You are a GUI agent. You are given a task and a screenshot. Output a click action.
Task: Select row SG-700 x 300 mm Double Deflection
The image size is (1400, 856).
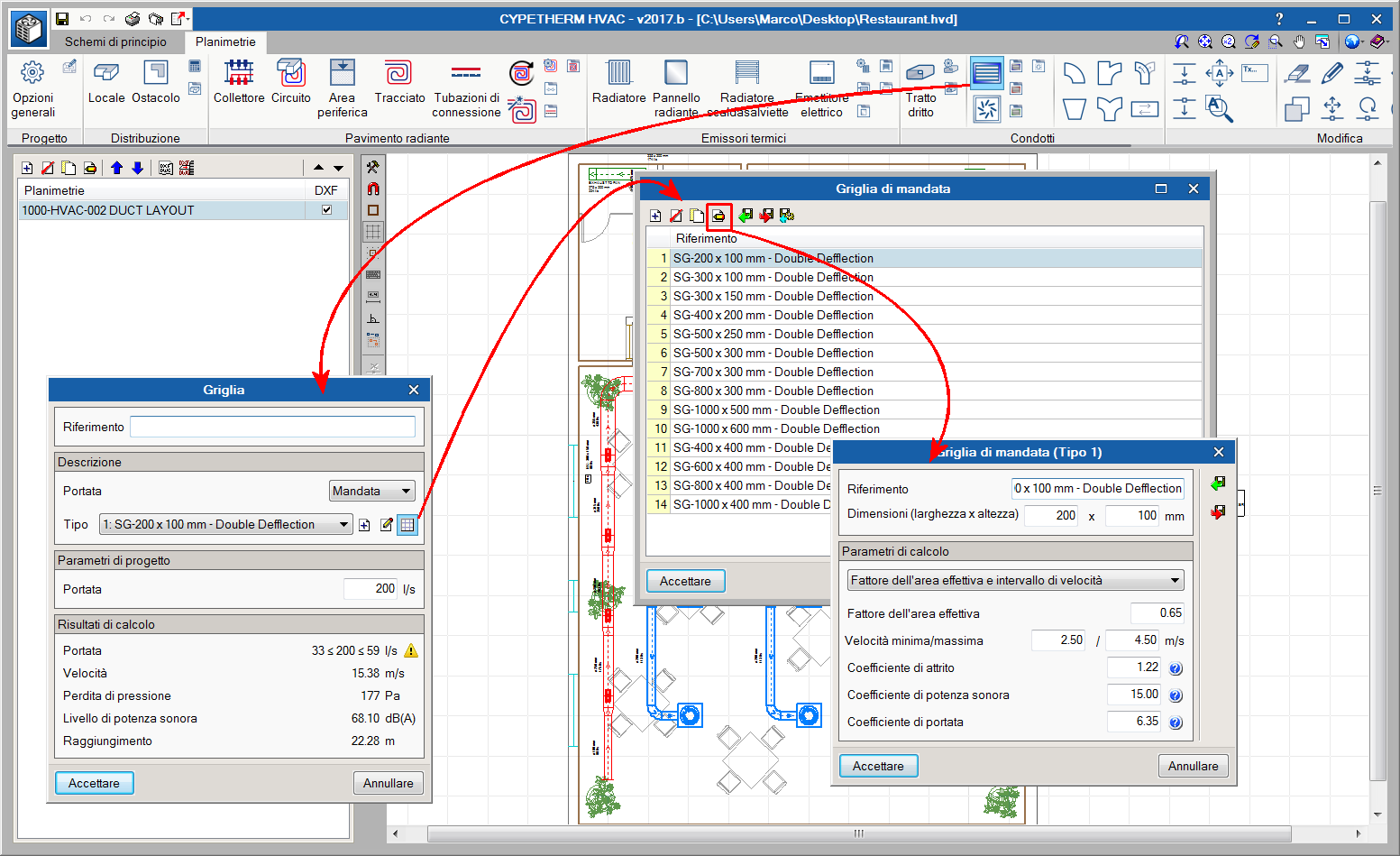(x=924, y=372)
